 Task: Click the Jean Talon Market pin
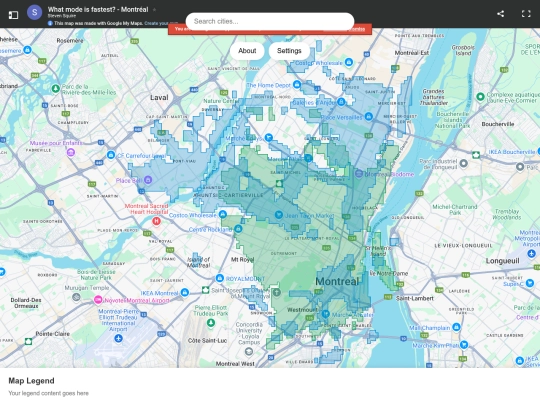click(x=279, y=215)
